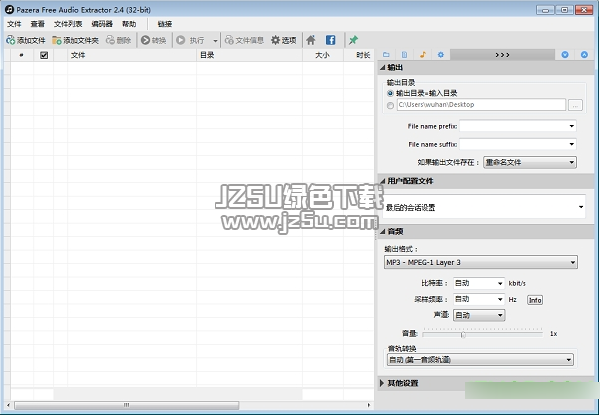Click the horizontal scrollbar thumb under the file list
This screenshot has height=415, width=600.
tap(127, 405)
